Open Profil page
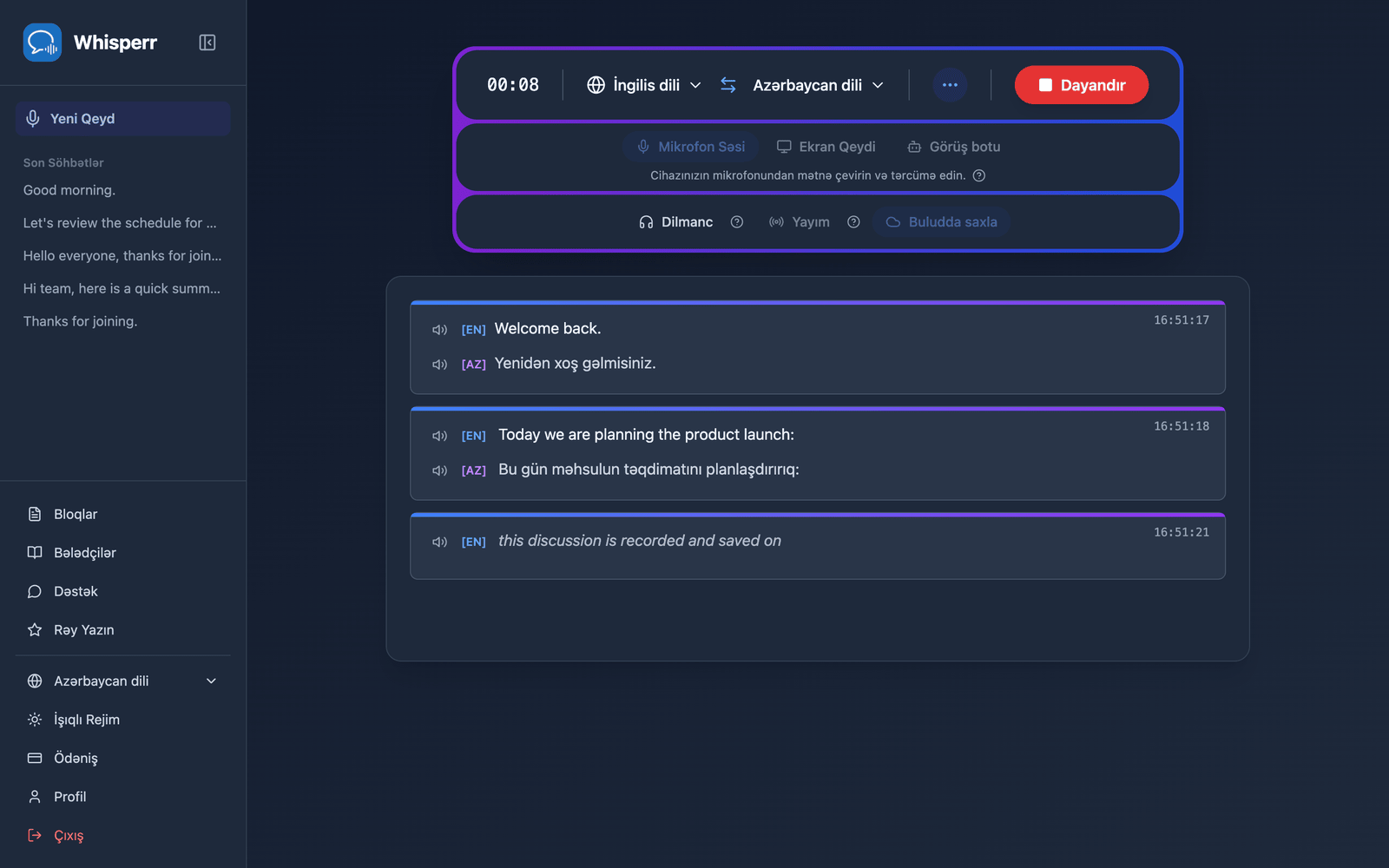The width and height of the screenshot is (1389, 868). (x=122, y=797)
